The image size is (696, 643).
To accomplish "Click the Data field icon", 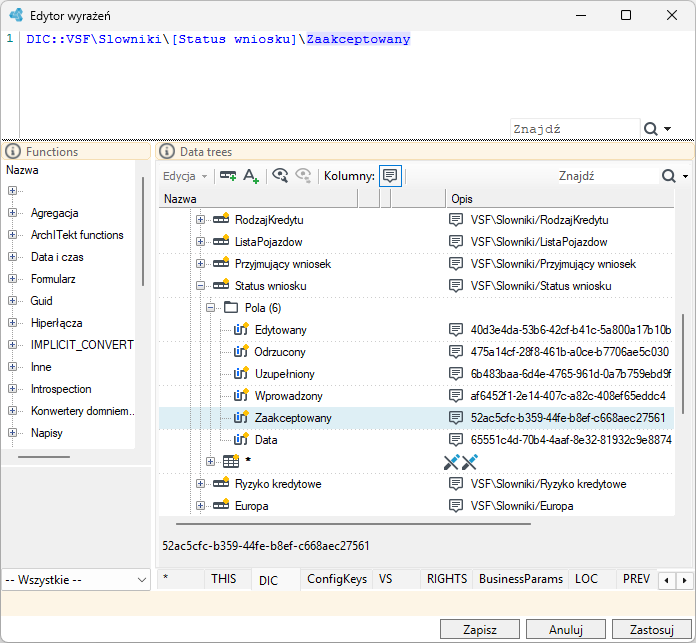I will click(241, 439).
